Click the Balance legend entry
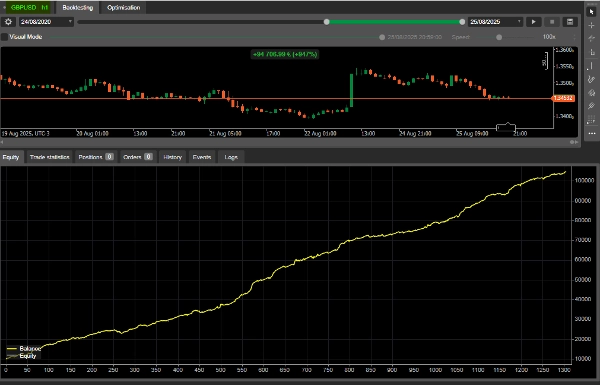The image size is (600, 385). tap(24, 349)
